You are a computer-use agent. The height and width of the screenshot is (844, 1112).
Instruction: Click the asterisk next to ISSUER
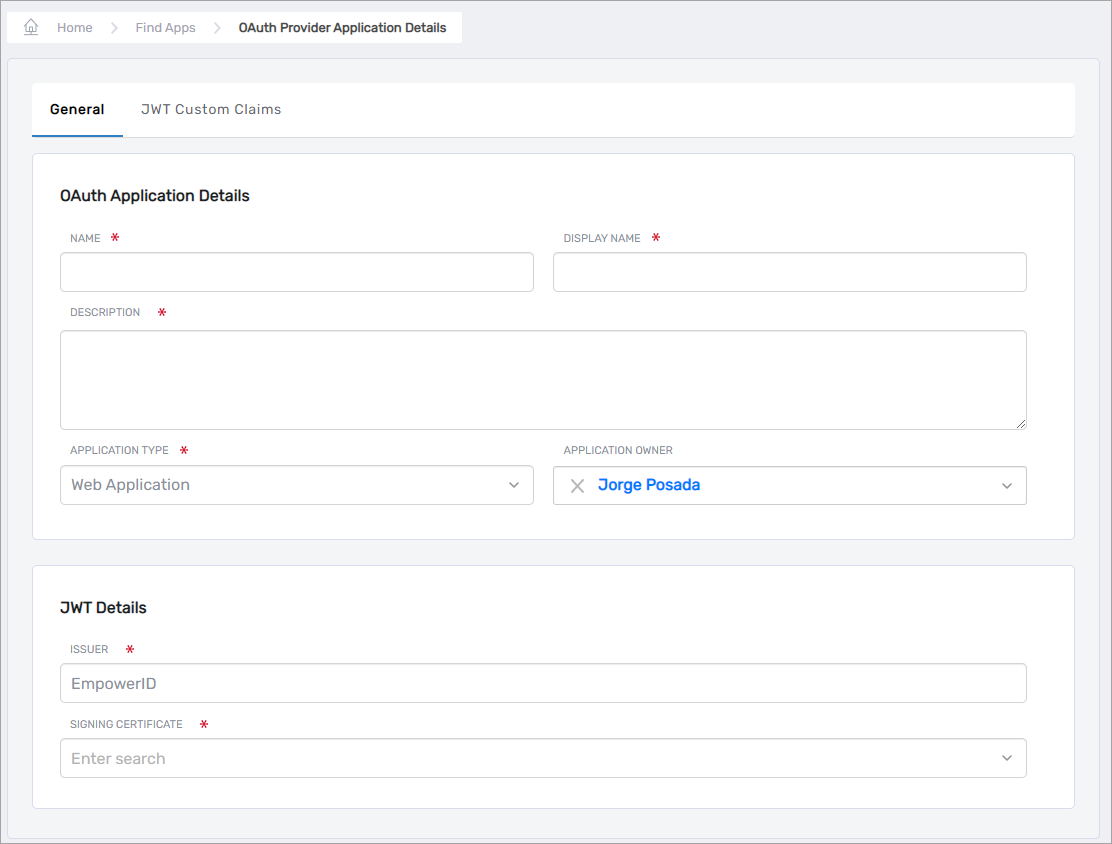(x=129, y=649)
